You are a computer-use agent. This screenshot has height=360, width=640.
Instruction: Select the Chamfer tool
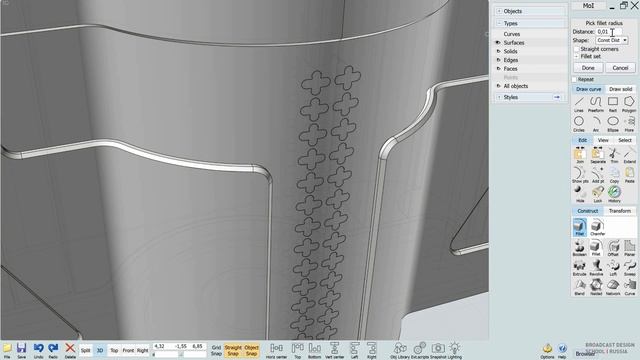click(x=597, y=227)
